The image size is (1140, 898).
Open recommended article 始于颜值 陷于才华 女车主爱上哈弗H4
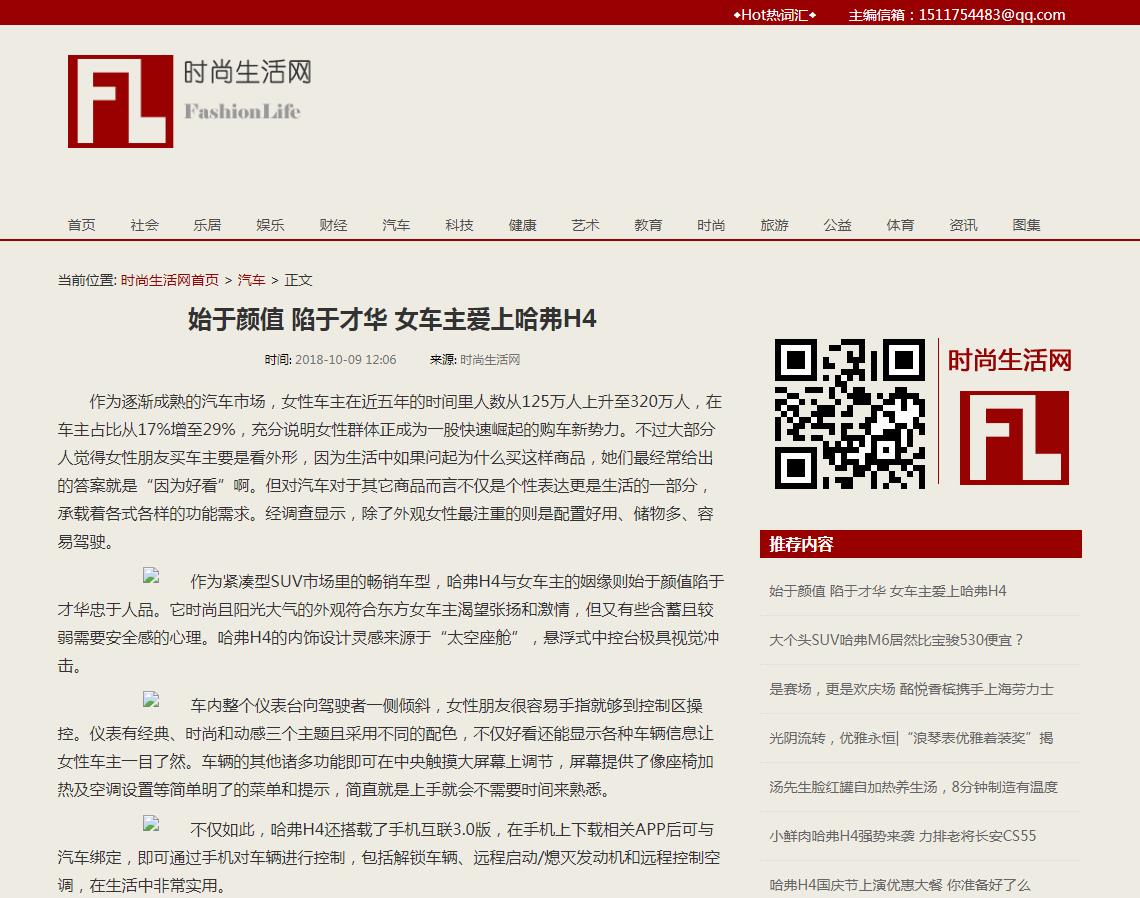click(x=888, y=590)
